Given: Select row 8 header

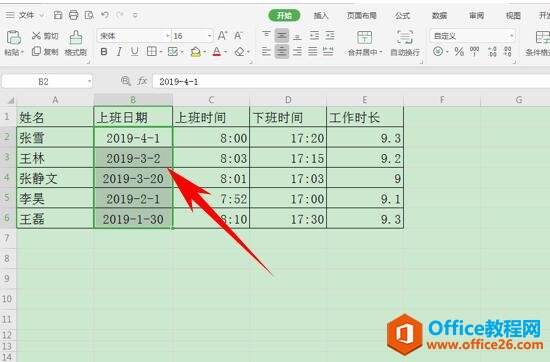Looking at the screenshot, I should (x=7, y=259).
